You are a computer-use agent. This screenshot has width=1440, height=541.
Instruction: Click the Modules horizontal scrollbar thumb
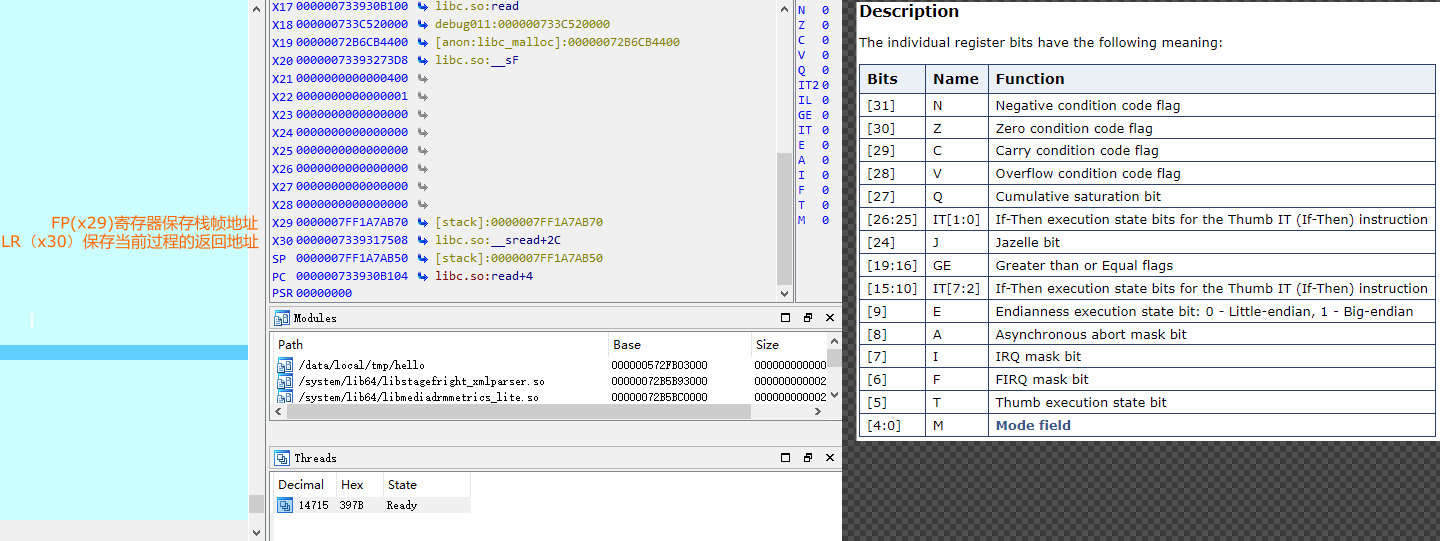pyautogui.click(x=519, y=412)
